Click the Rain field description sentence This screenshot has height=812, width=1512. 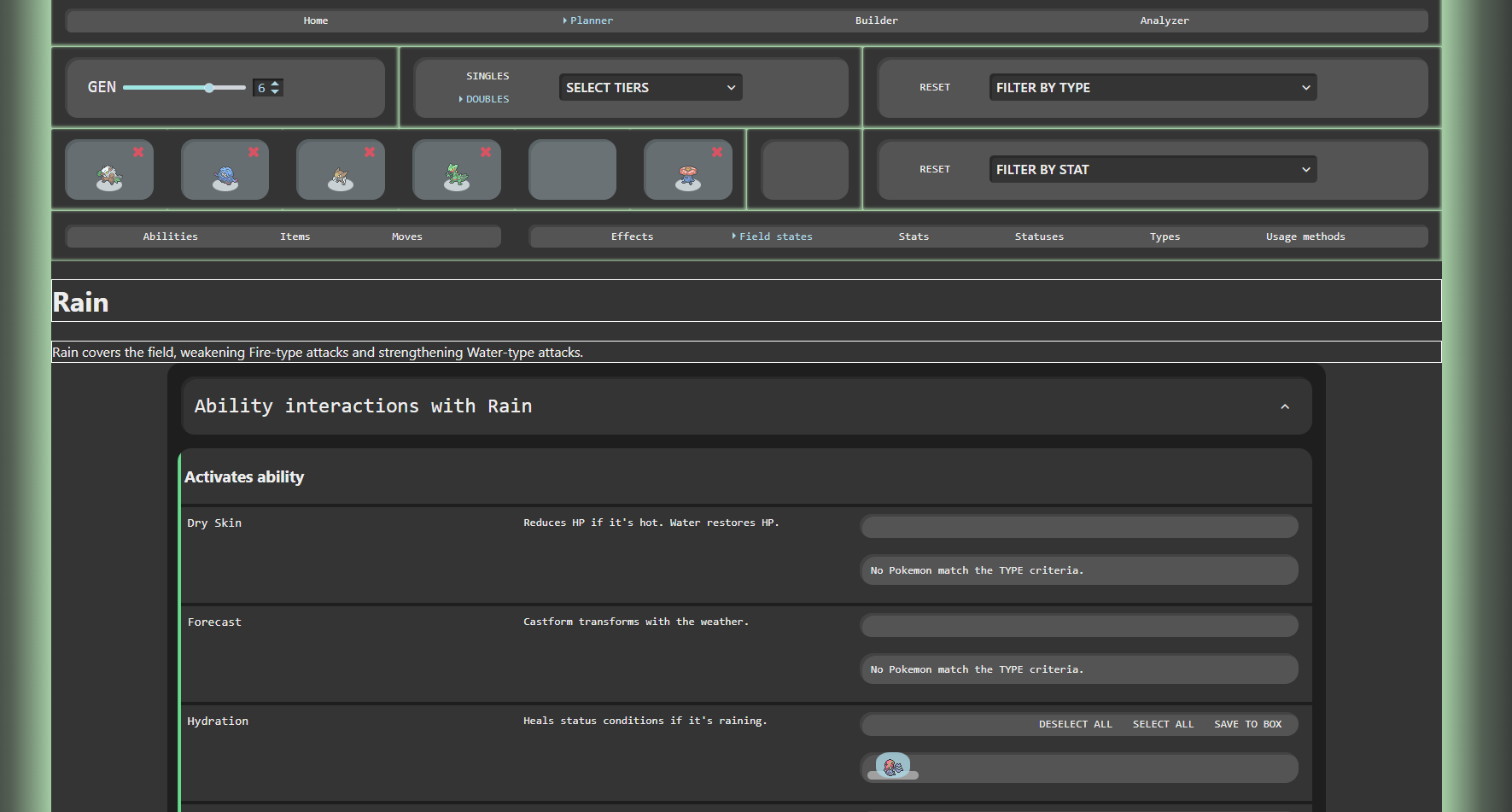click(x=318, y=352)
